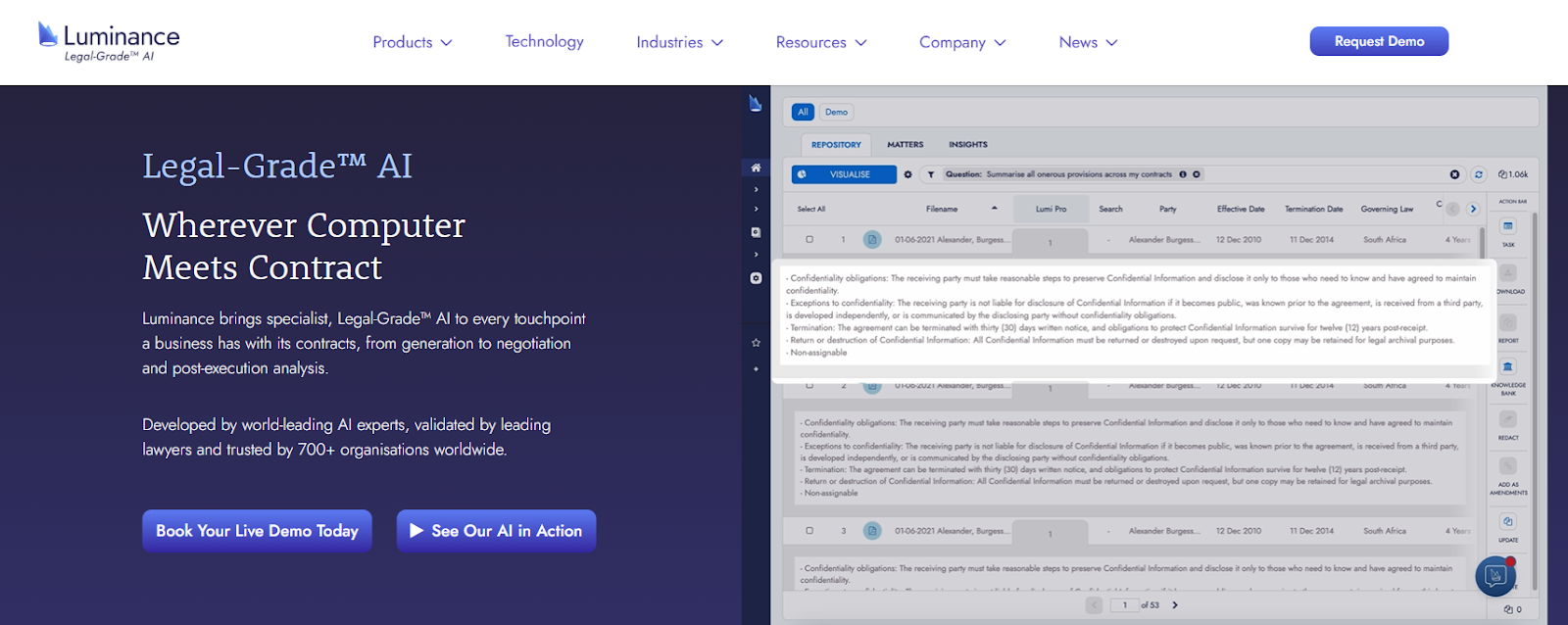The image size is (1568, 625).
Task: Open the Company dropdown menu
Action: pos(962,42)
